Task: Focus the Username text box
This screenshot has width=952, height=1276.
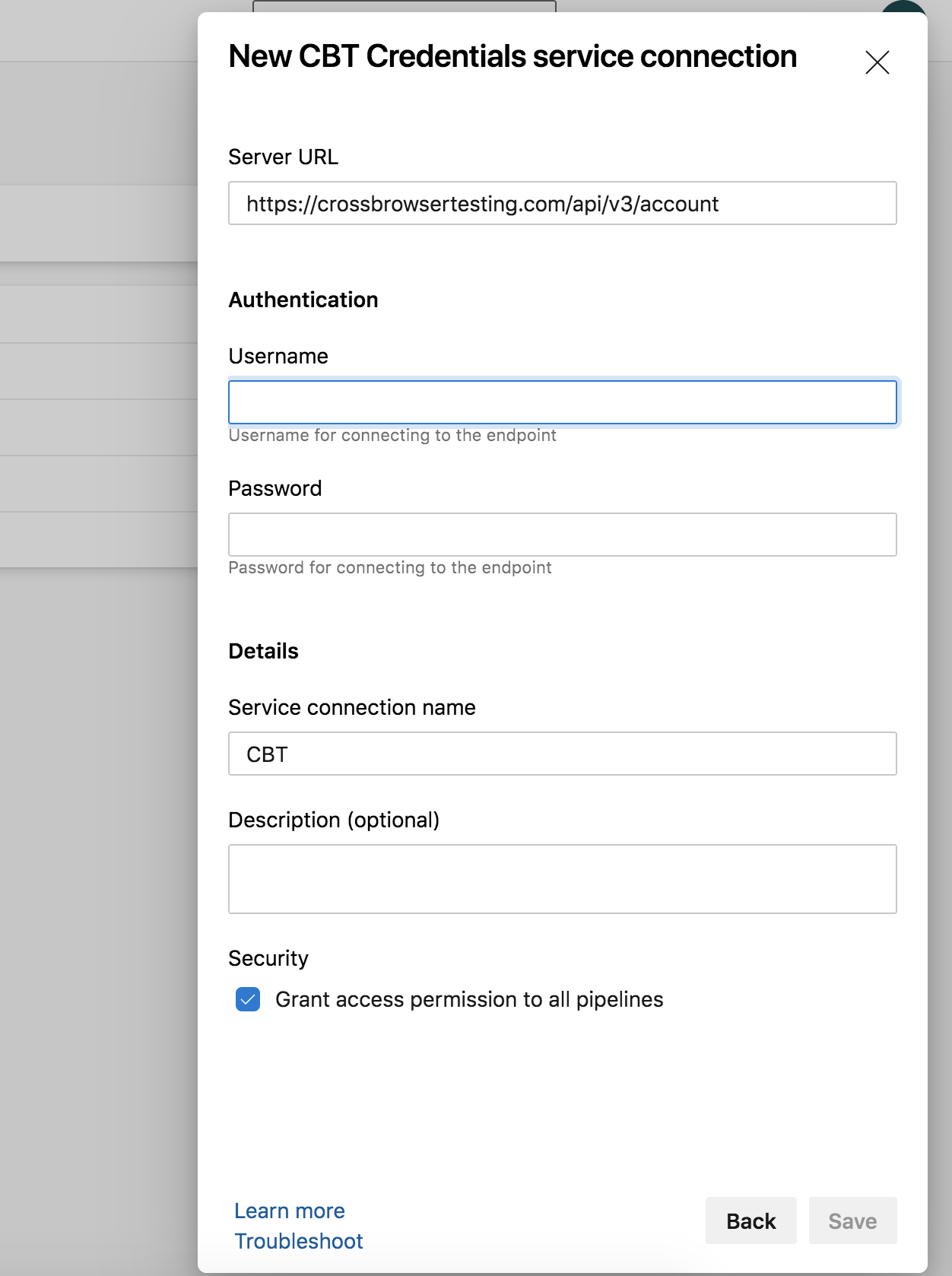Action: point(562,402)
